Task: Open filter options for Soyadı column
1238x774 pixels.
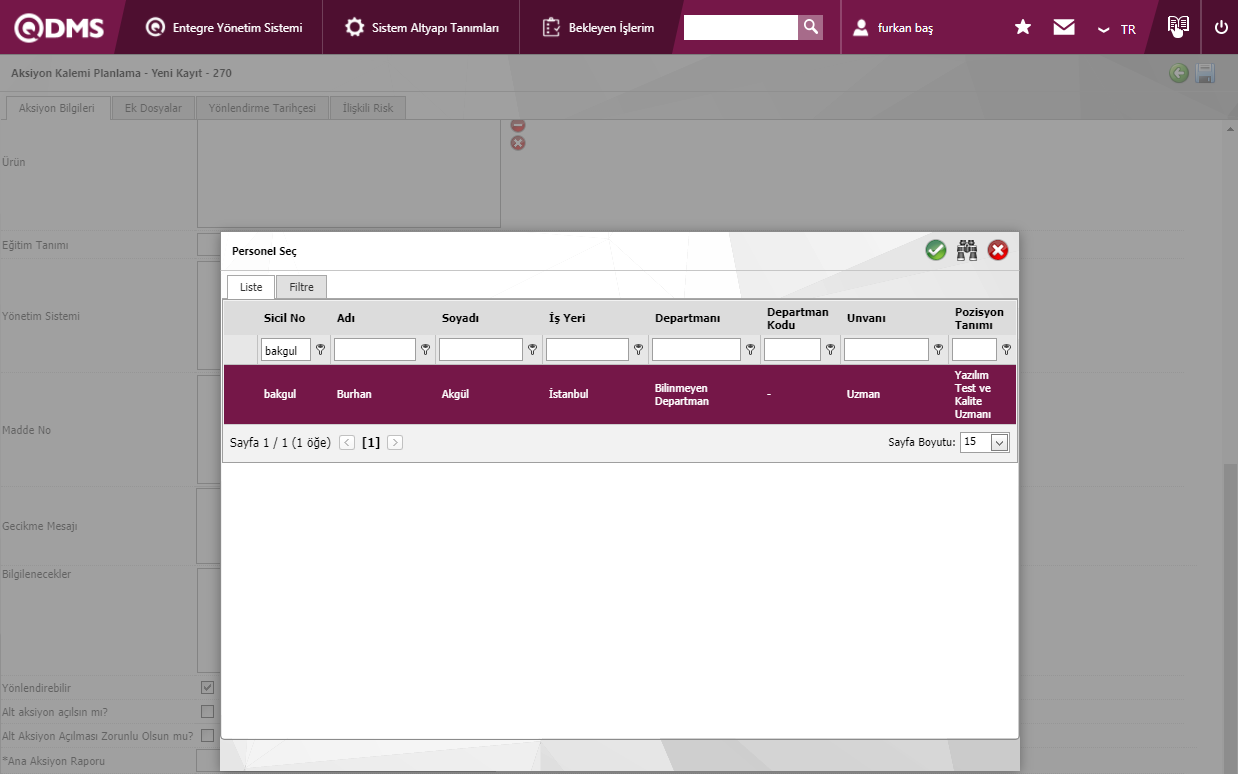Action: pos(533,350)
